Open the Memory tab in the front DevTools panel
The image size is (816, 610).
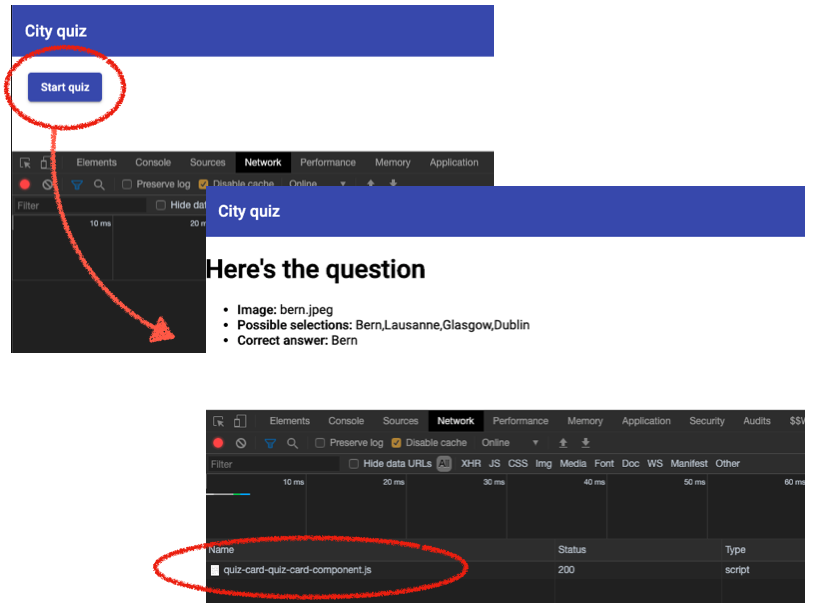pyautogui.click(x=585, y=421)
